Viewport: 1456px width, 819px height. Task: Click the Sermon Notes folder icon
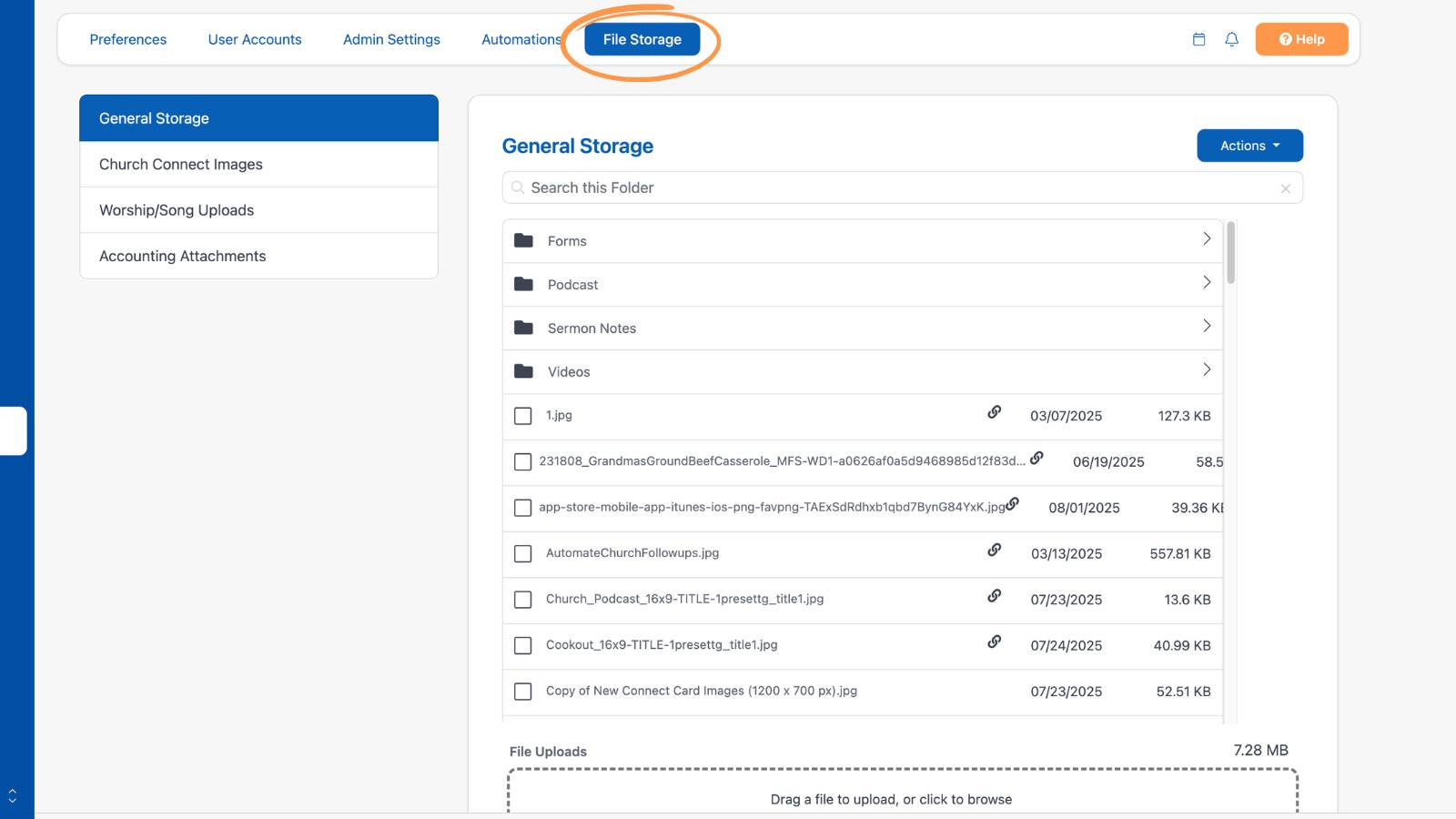pos(523,328)
